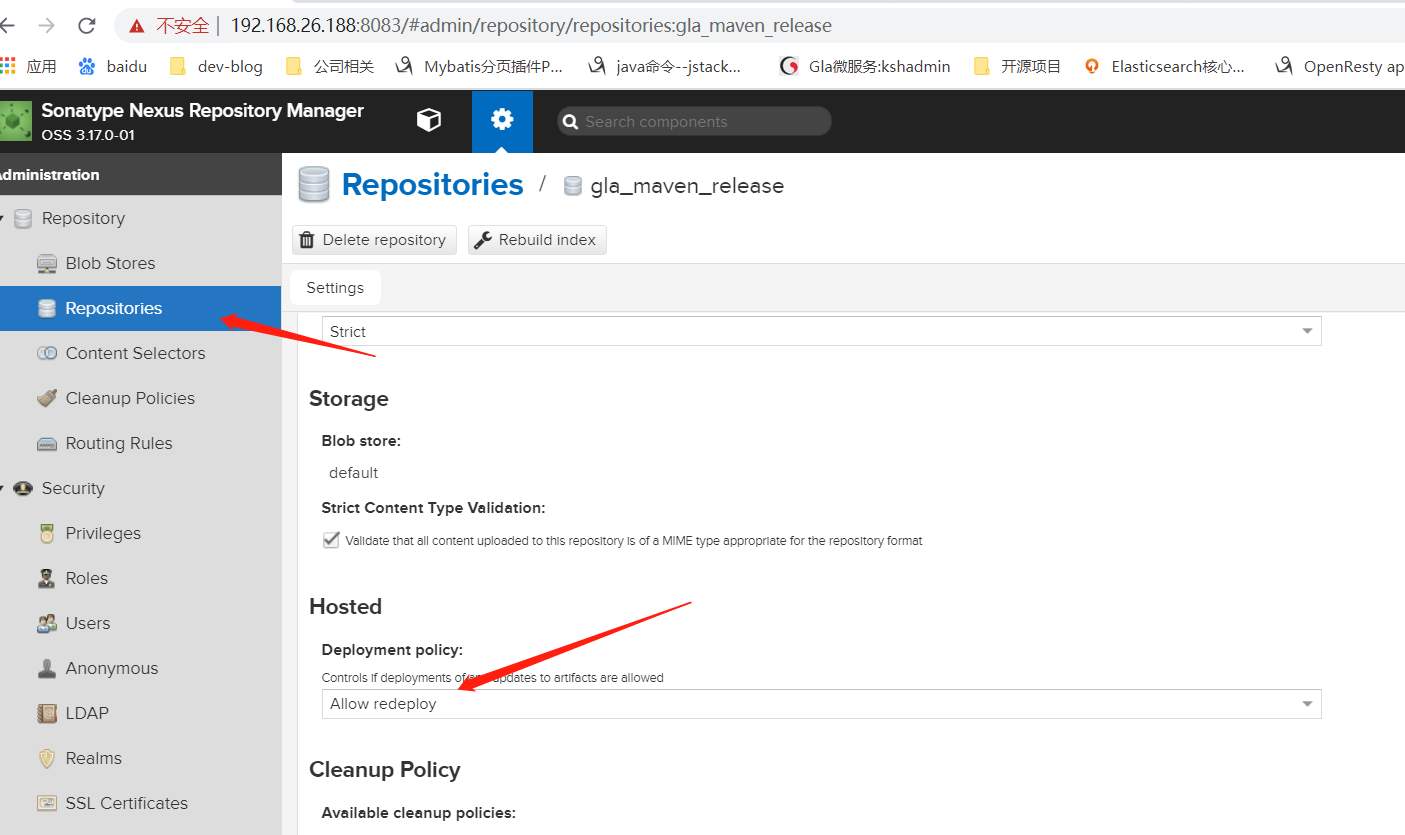The height and width of the screenshot is (835, 1405).
Task: Click the wrench icon on Rebuild index
Action: tap(483, 240)
